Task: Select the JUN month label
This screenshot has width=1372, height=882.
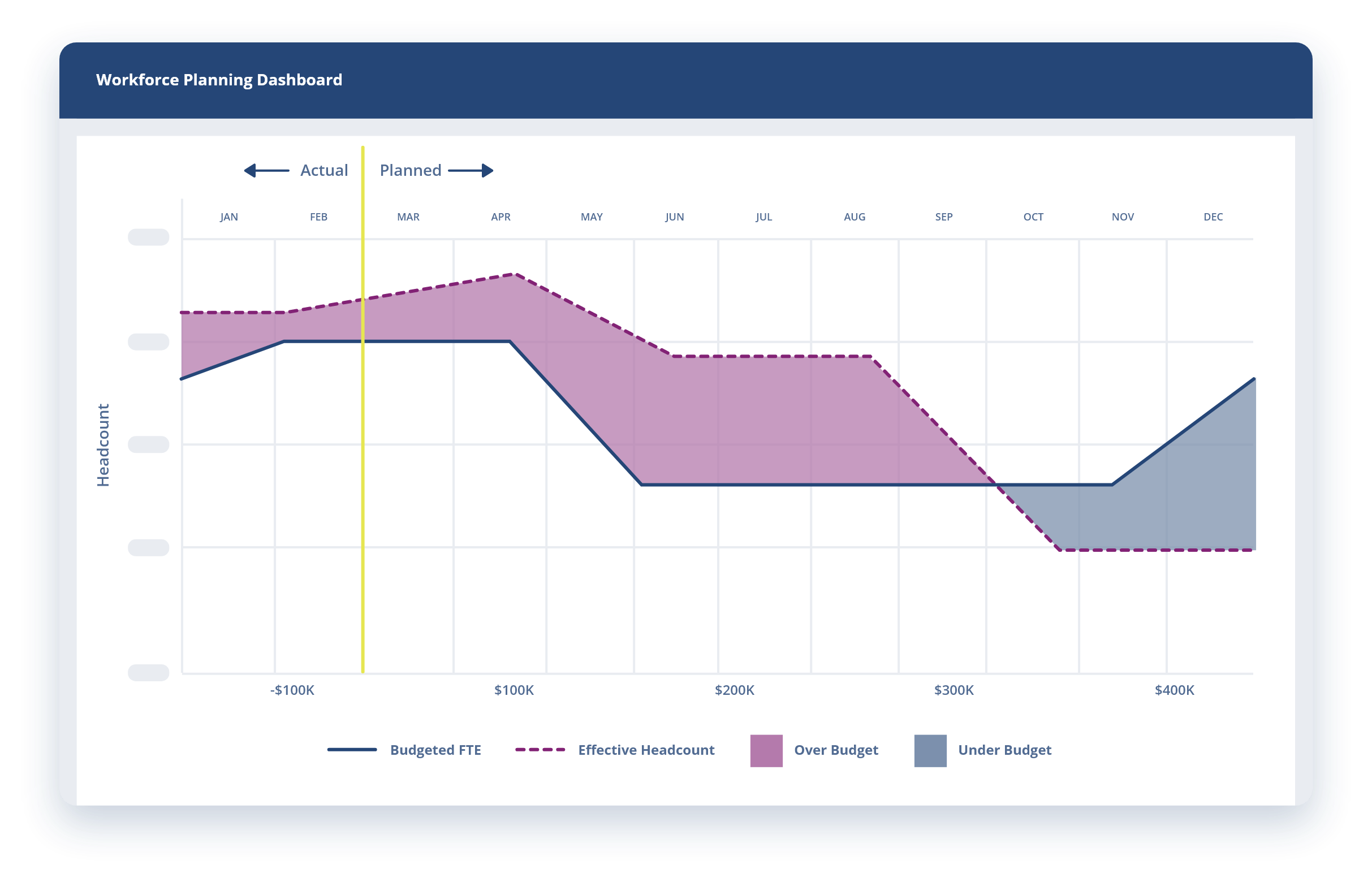Action: (x=675, y=217)
